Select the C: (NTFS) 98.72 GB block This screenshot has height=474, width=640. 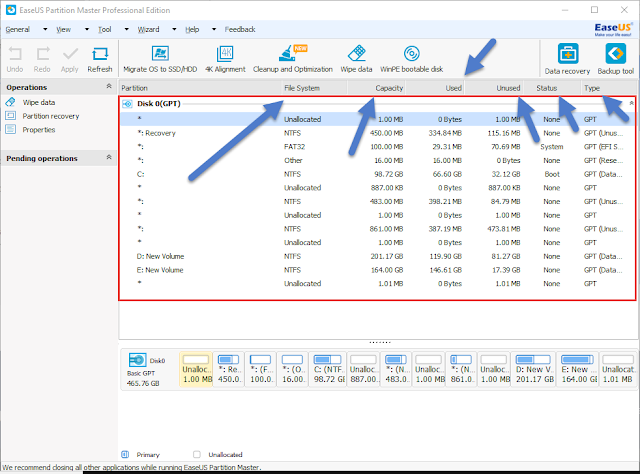[x=327, y=369]
